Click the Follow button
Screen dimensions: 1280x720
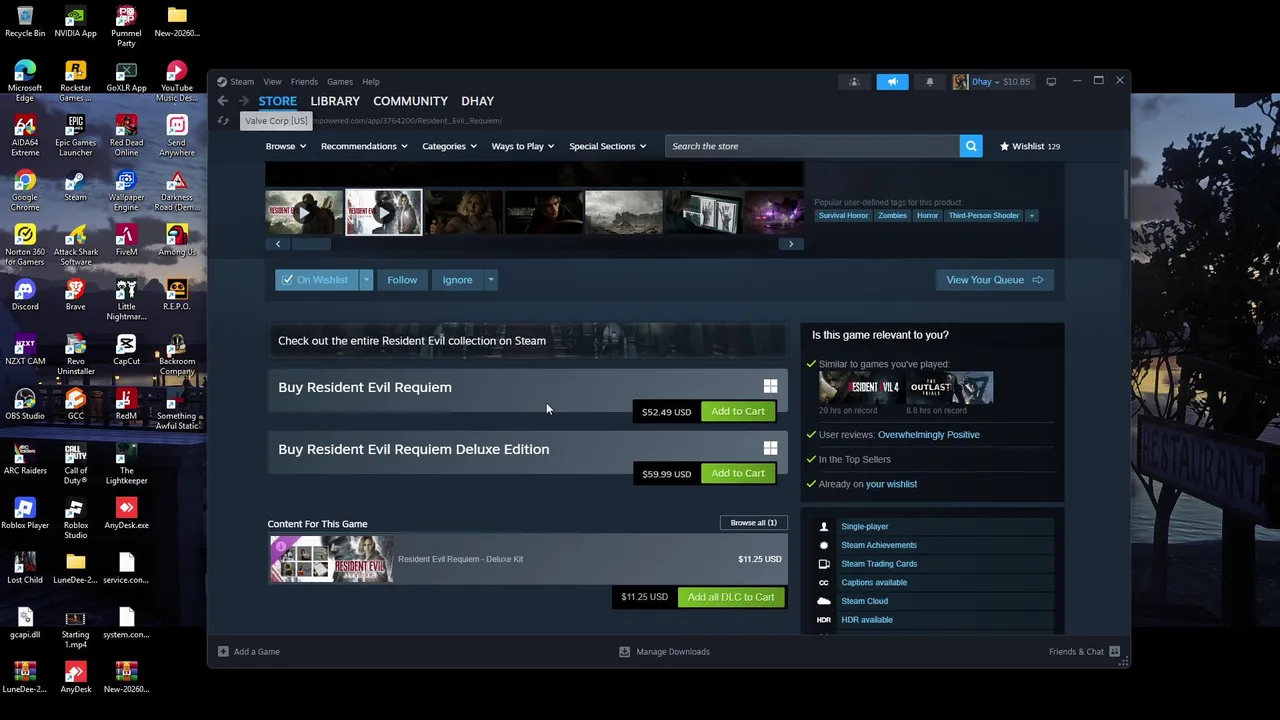click(402, 280)
